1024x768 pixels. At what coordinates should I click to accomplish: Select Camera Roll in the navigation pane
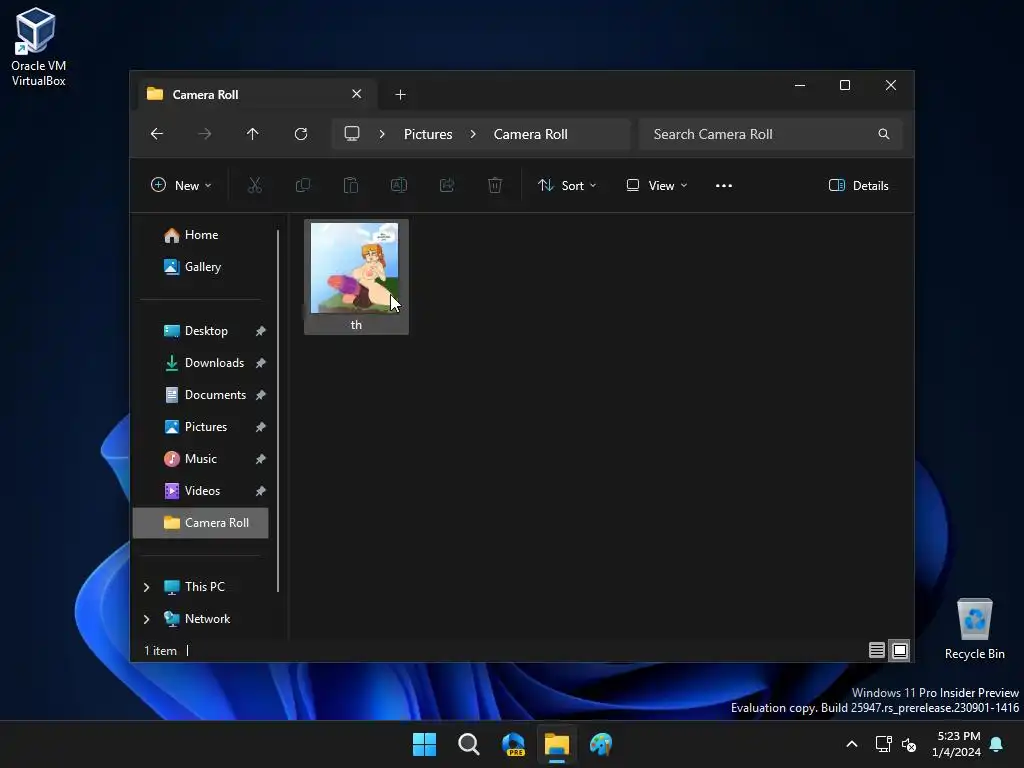[x=200, y=523]
